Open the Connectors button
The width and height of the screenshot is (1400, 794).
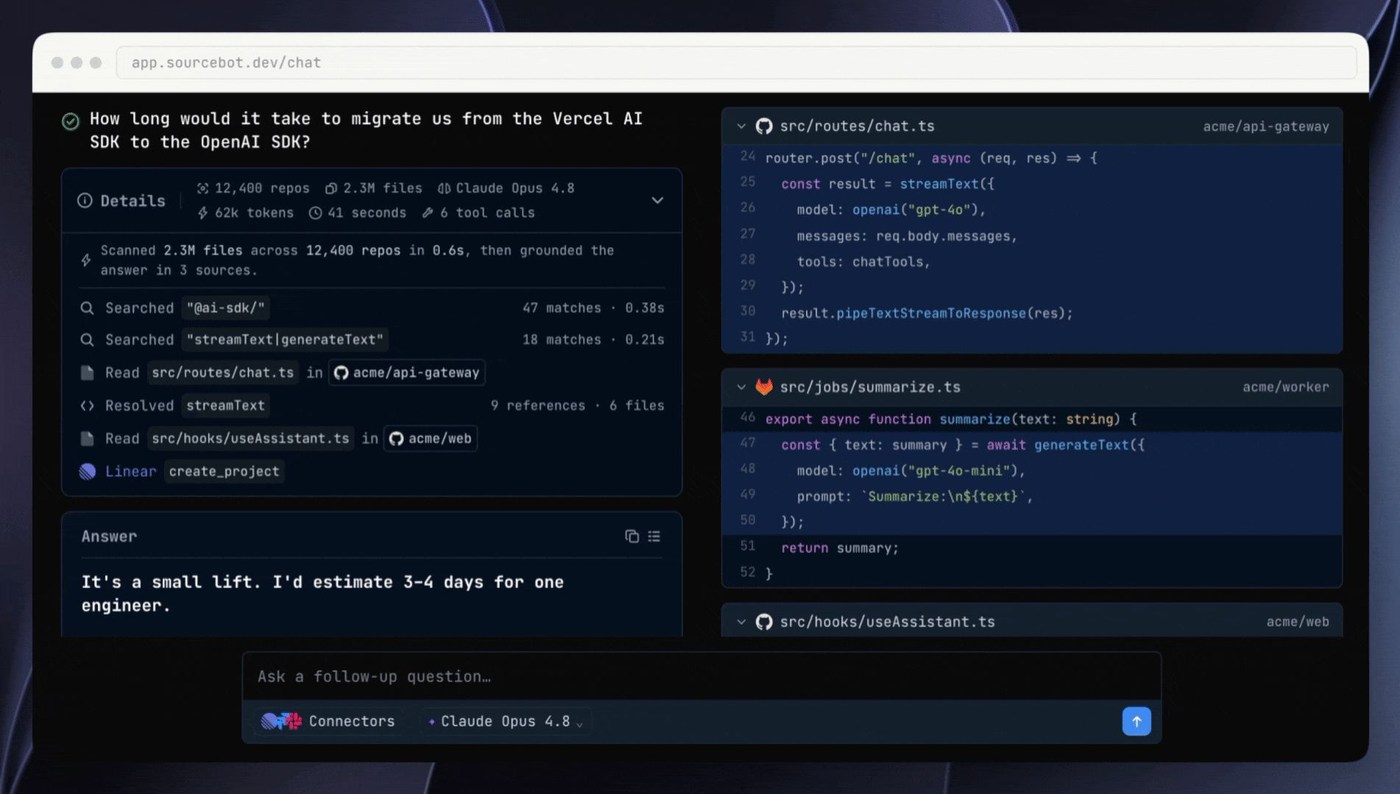328,721
